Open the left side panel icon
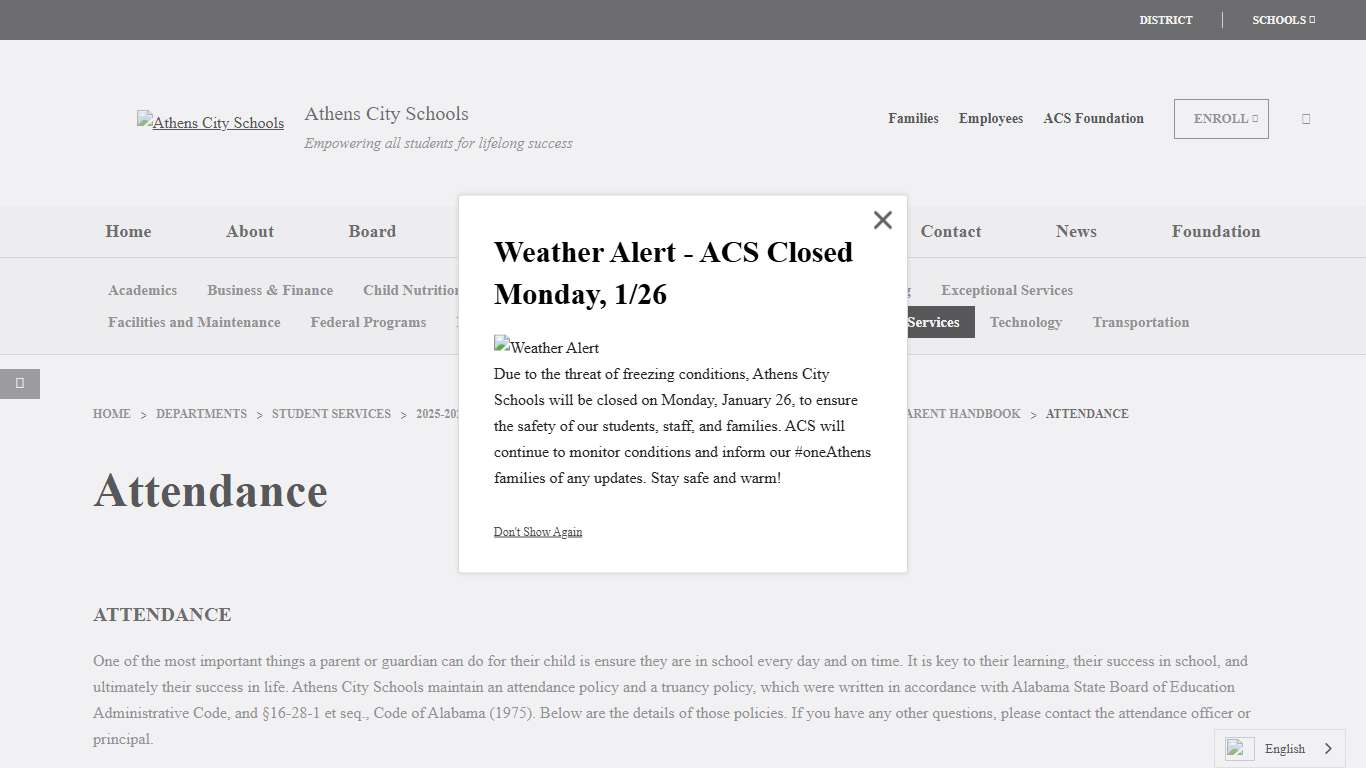 coord(20,383)
